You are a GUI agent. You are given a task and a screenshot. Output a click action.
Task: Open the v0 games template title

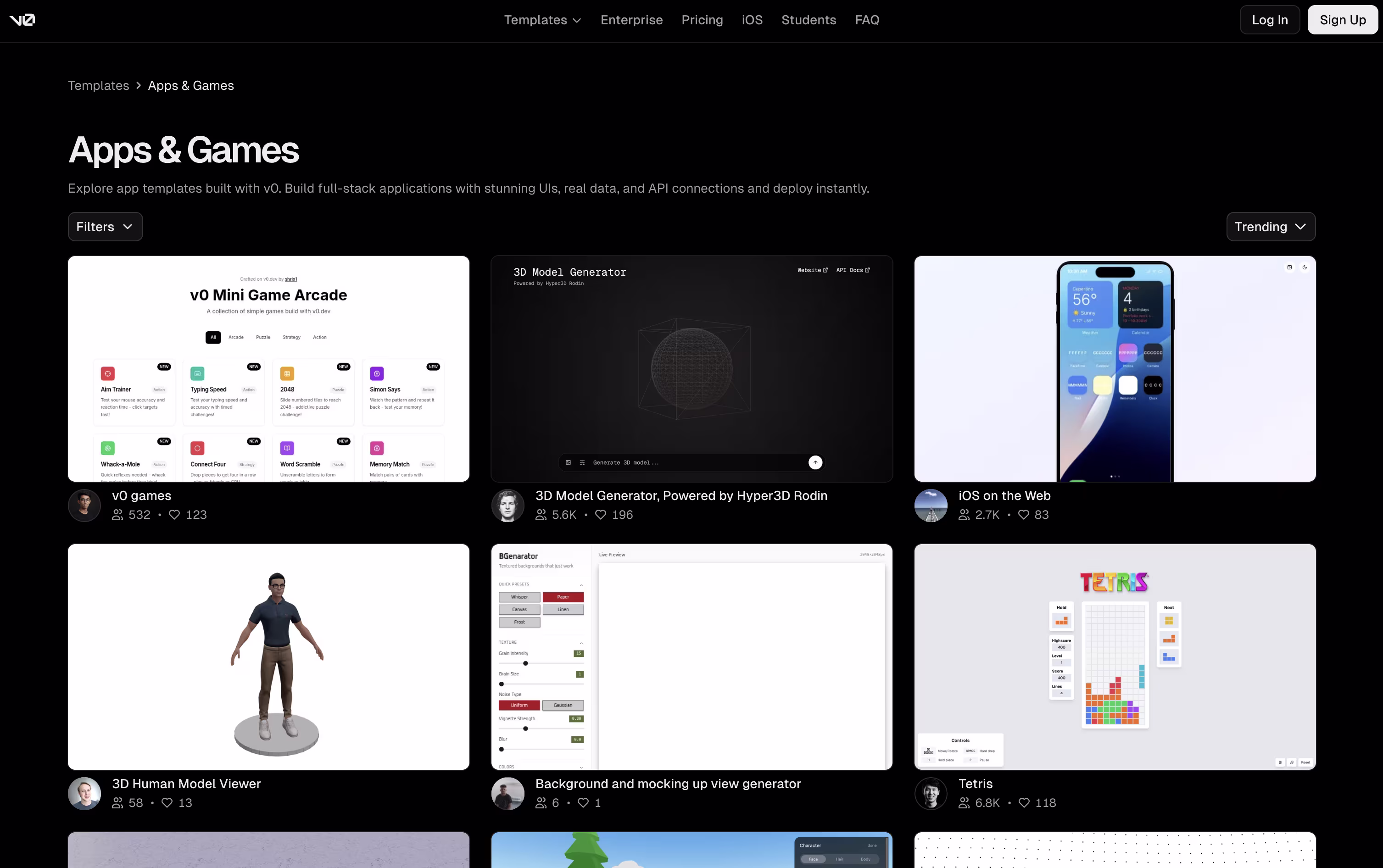click(141, 495)
